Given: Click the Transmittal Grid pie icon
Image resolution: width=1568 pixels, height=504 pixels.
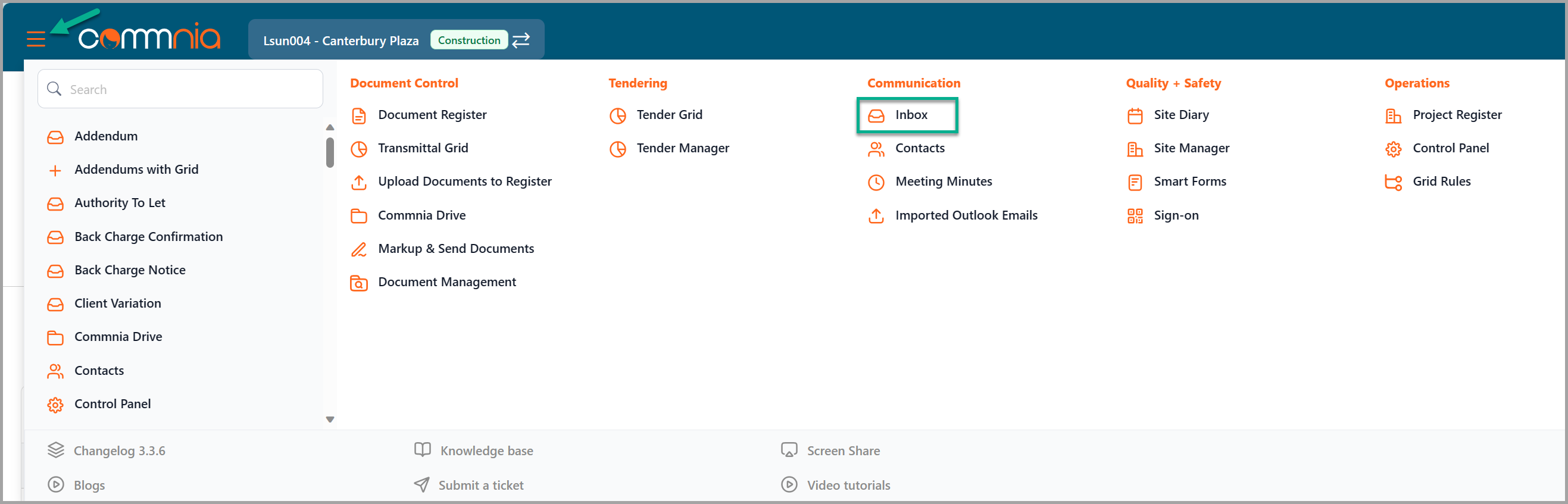Looking at the screenshot, I should (x=359, y=149).
